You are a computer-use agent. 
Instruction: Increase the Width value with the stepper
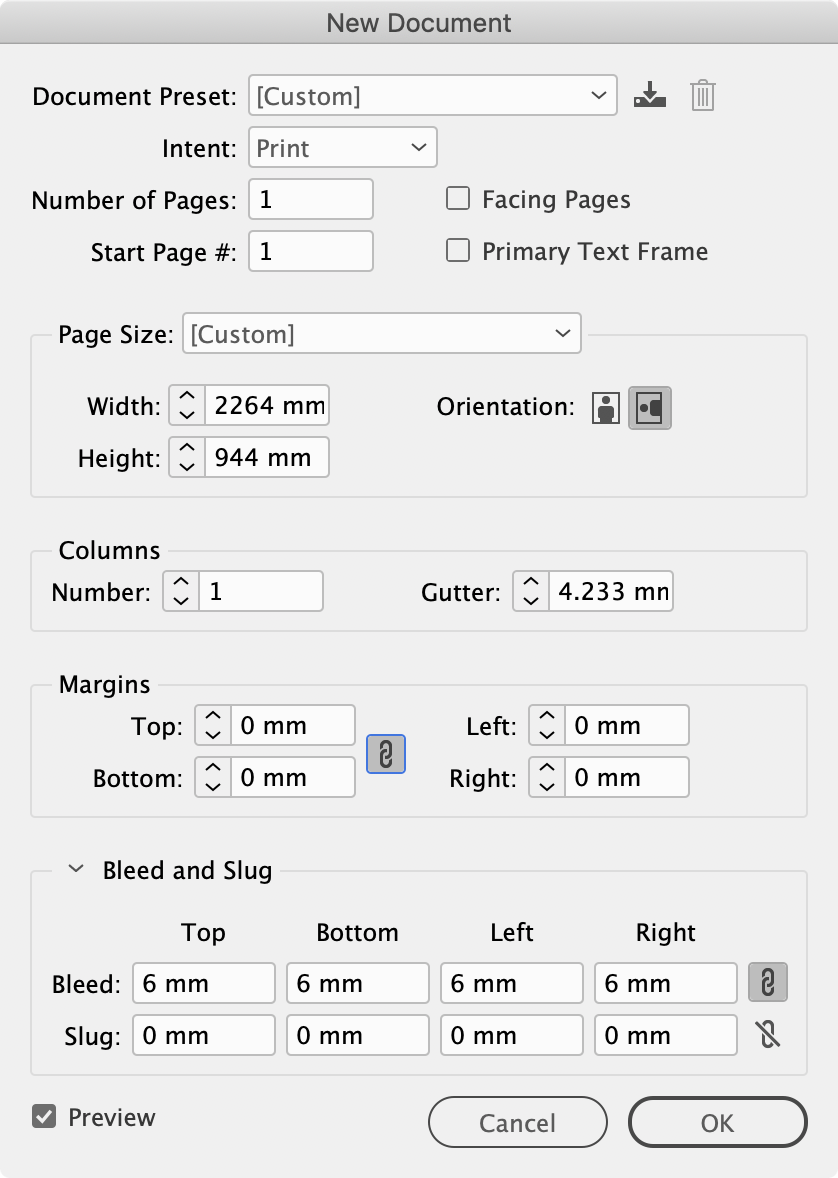[x=186, y=400]
